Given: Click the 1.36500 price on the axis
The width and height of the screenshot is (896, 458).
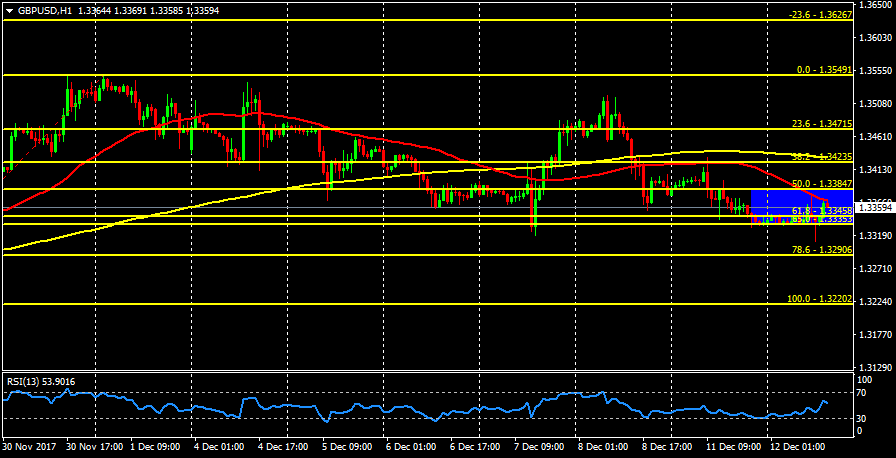Looking at the screenshot, I should (875, 5).
